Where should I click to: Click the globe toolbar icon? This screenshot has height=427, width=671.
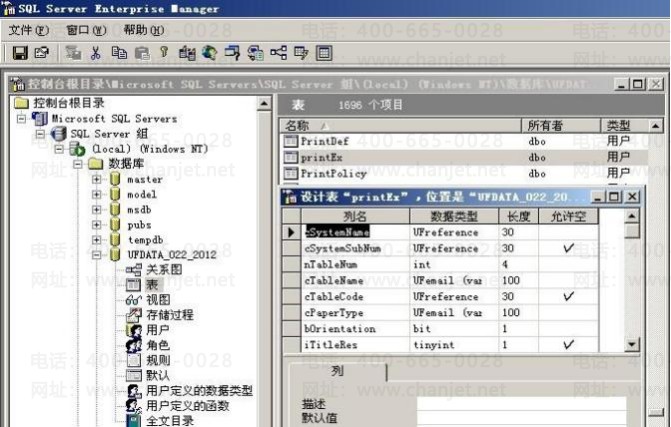pyautogui.click(x=209, y=53)
